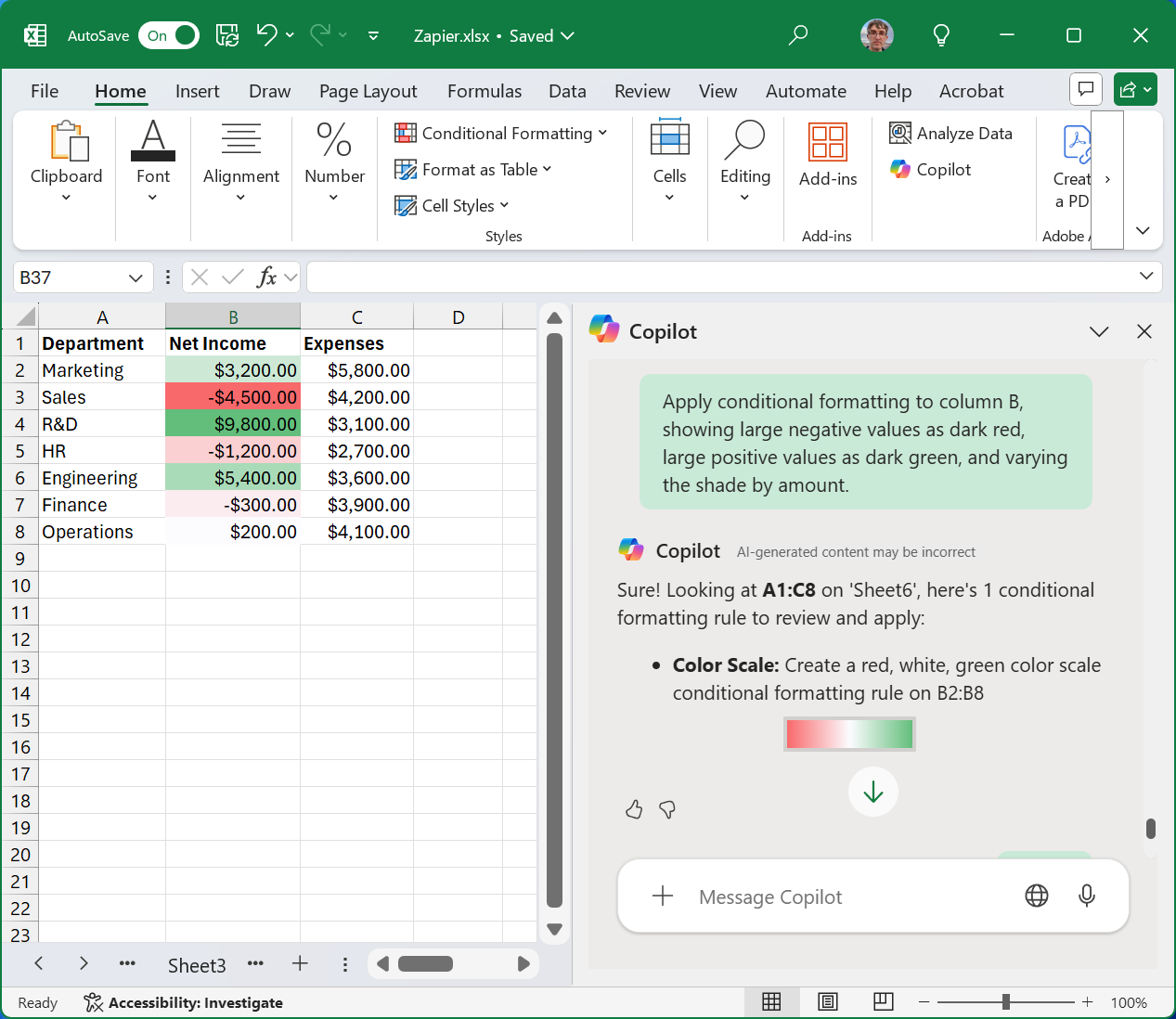Click the user account profile picture
The width and height of the screenshot is (1176, 1019).
877,35
